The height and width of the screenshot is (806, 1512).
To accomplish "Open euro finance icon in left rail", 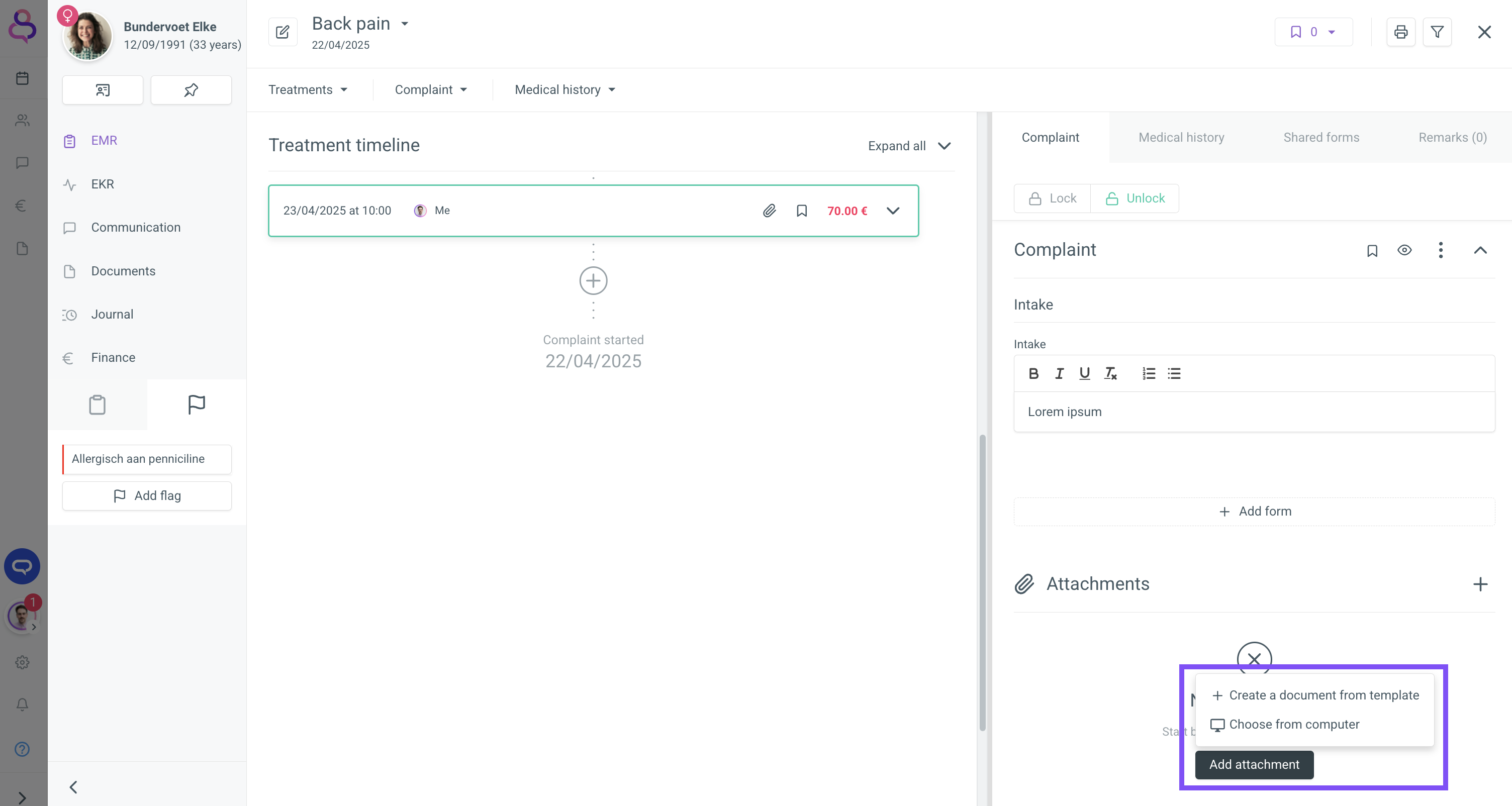I will click(x=21, y=206).
